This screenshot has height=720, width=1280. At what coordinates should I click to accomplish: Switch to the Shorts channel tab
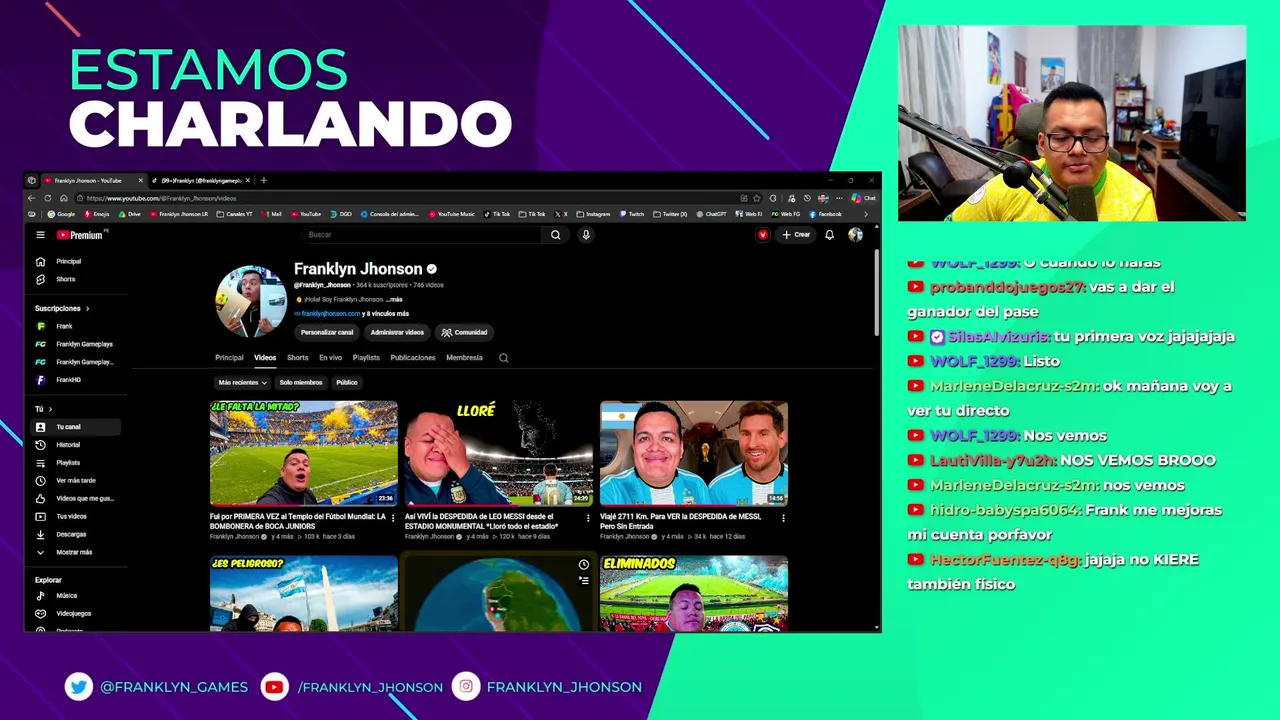click(298, 358)
